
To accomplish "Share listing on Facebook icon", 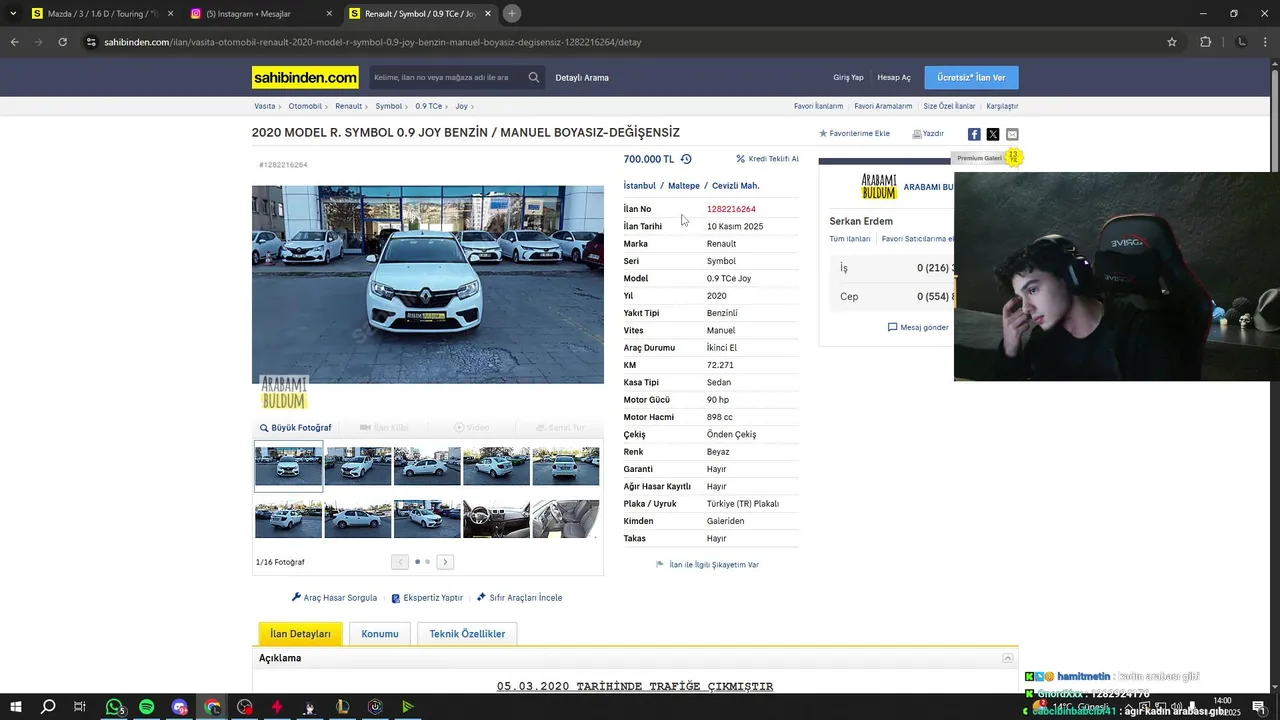I will click(x=974, y=134).
